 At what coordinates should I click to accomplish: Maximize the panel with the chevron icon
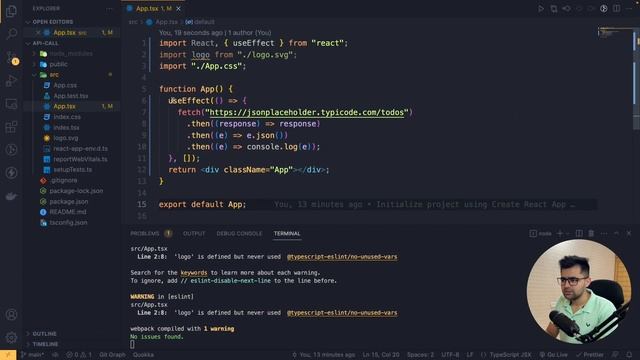616,233
